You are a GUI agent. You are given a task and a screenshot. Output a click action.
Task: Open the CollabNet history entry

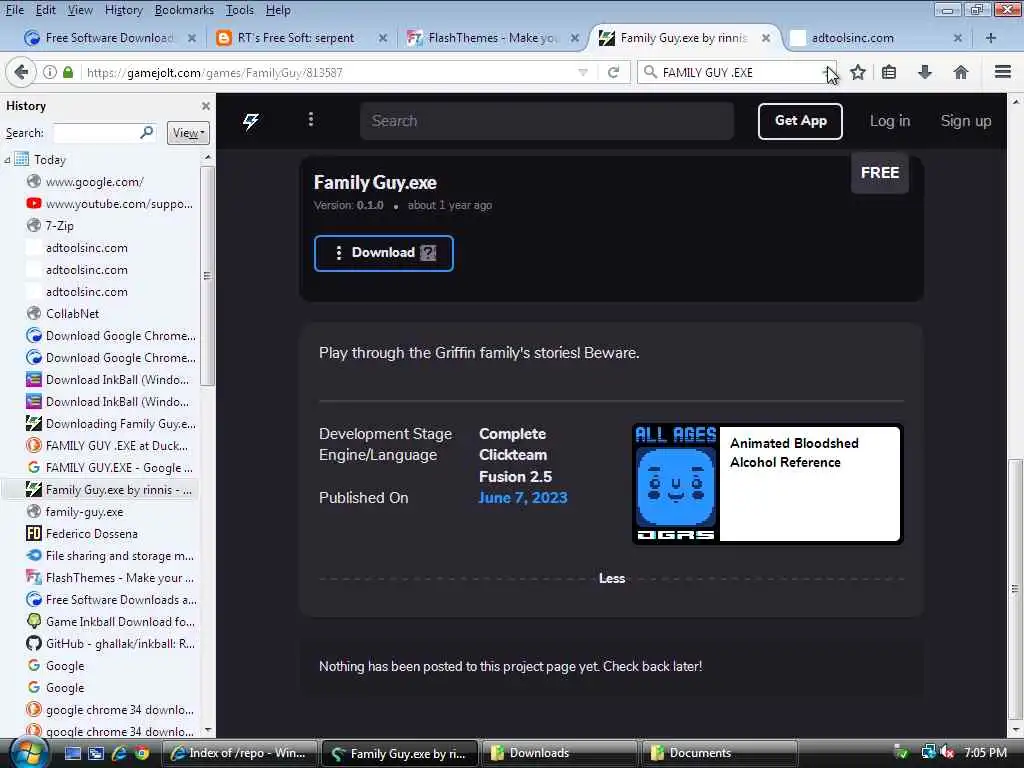tap(72, 313)
